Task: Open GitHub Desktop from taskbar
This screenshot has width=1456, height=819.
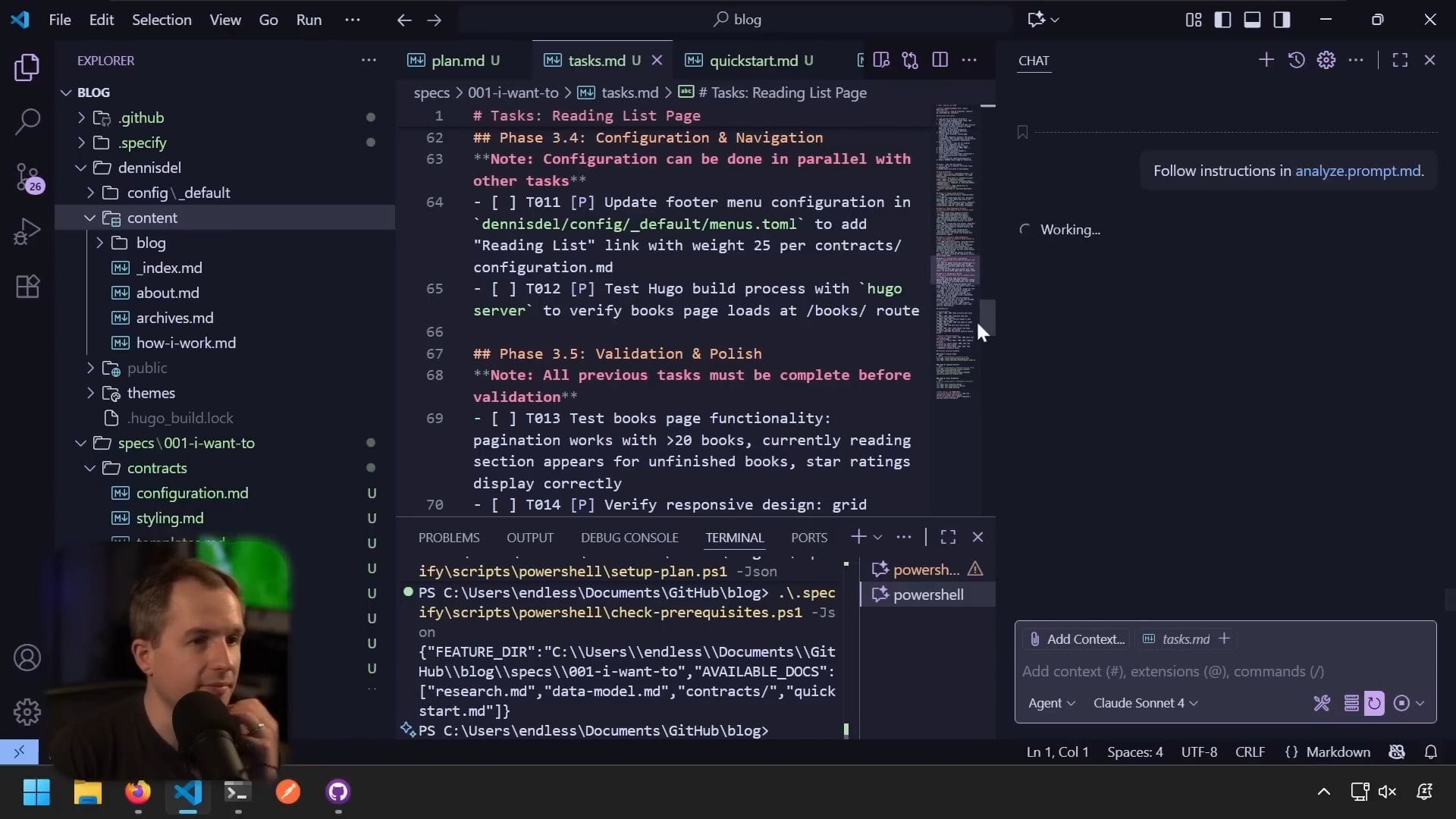Action: (337, 792)
